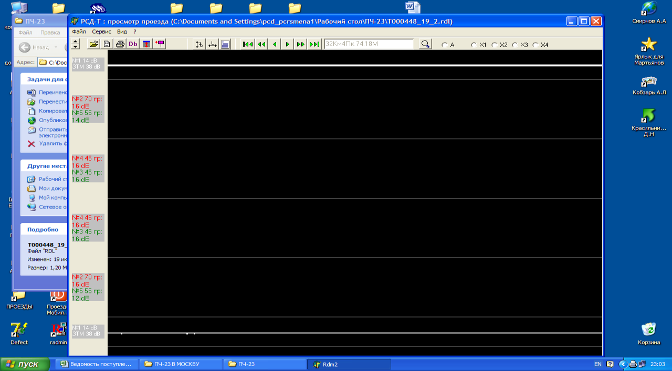Viewport: 672px width, 371px height.
Task: Select the X4 zoom radio button
Action: (x=536, y=45)
